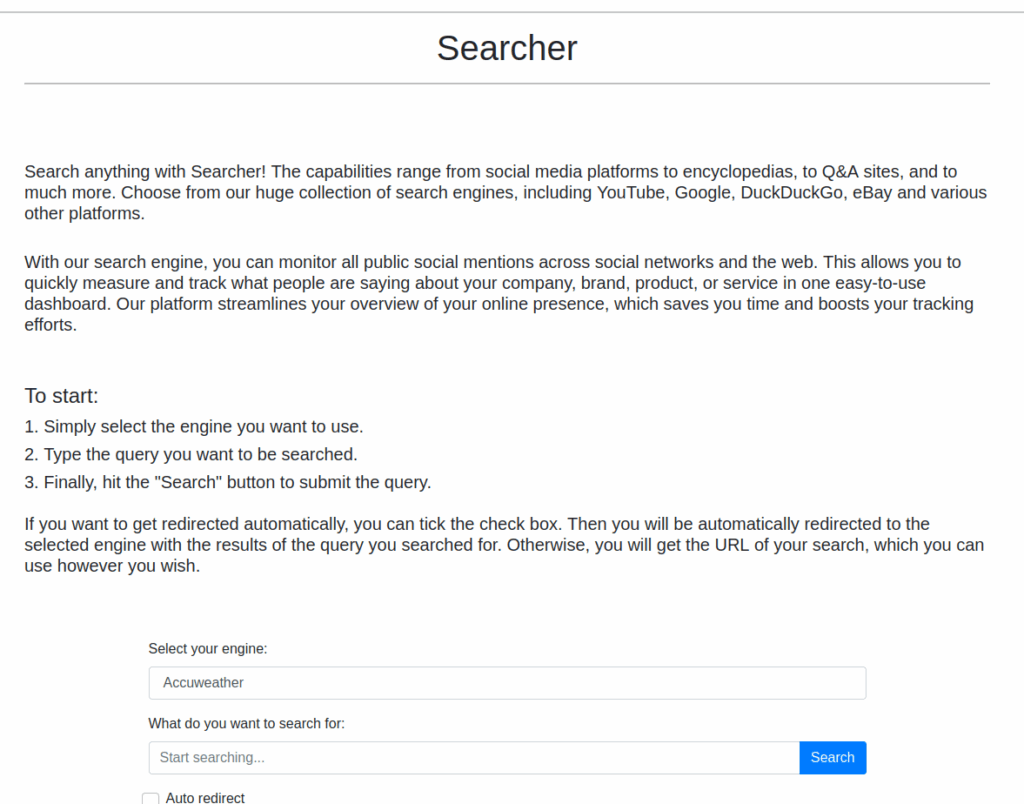Click the "Auto redirect" checkbox label
Viewport: 1024px width, 804px height.
point(205,798)
